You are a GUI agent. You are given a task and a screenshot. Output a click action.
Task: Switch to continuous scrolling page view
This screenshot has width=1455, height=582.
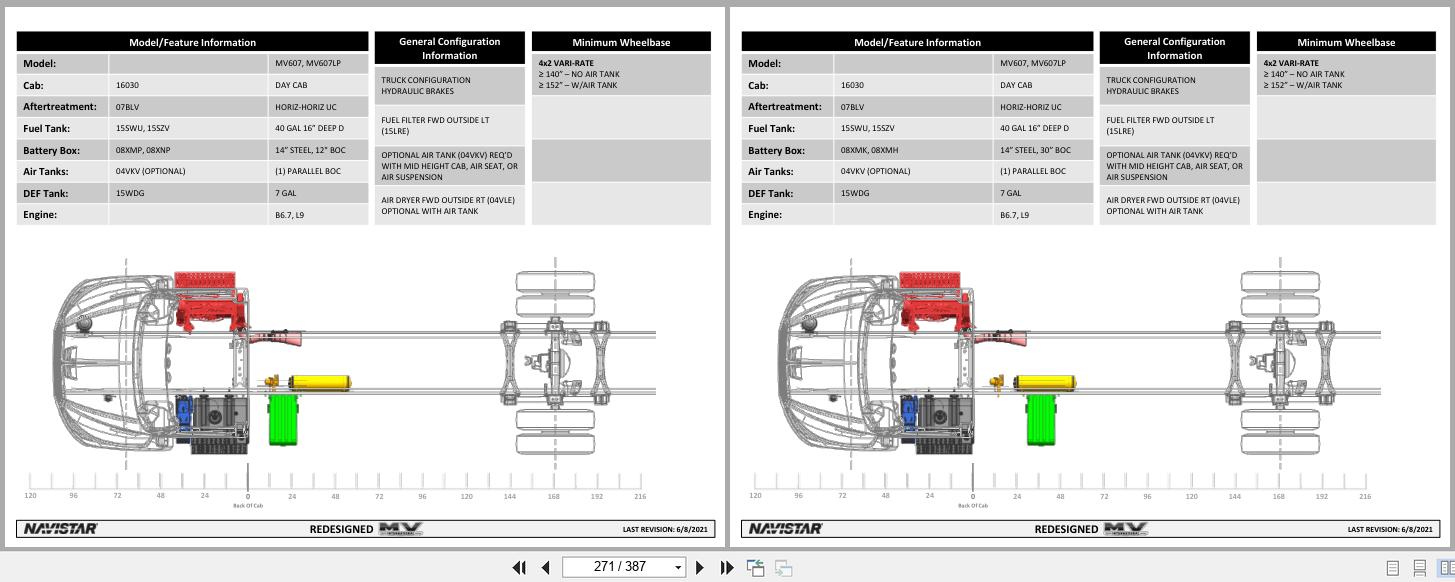click(1419, 568)
